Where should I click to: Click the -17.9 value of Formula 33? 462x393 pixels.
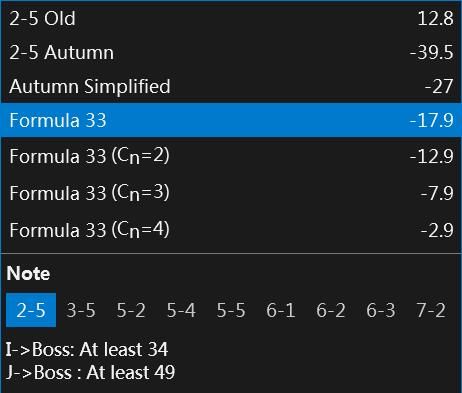tap(432, 120)
